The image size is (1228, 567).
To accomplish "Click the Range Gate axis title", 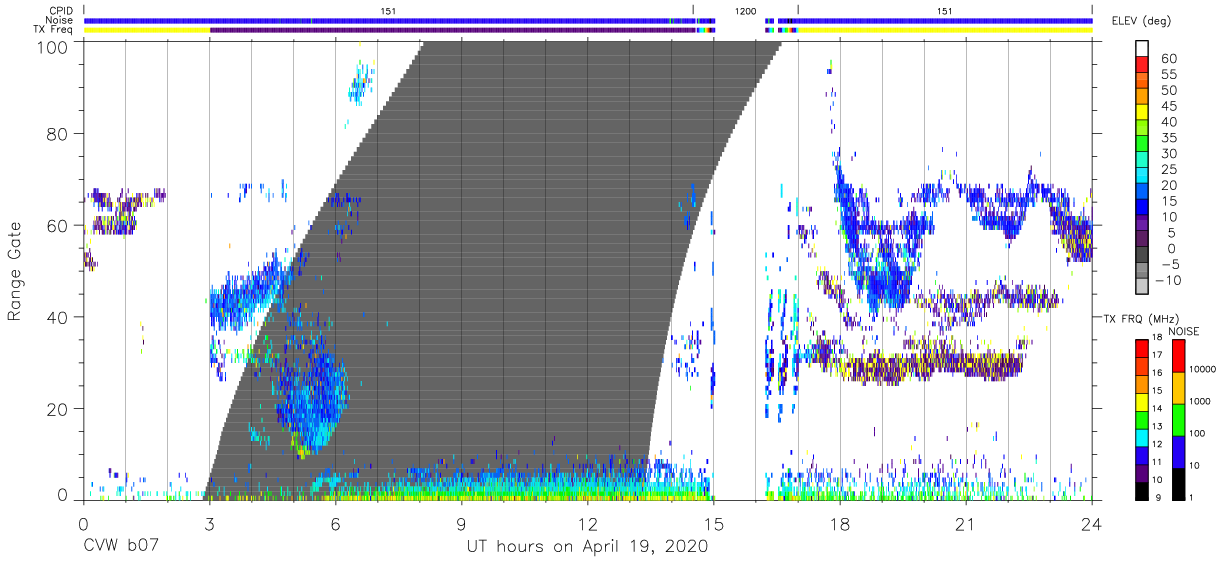I will 15,271.
